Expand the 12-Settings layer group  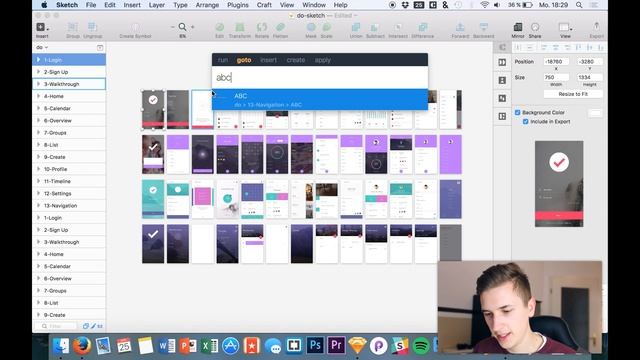pos(38,193)
